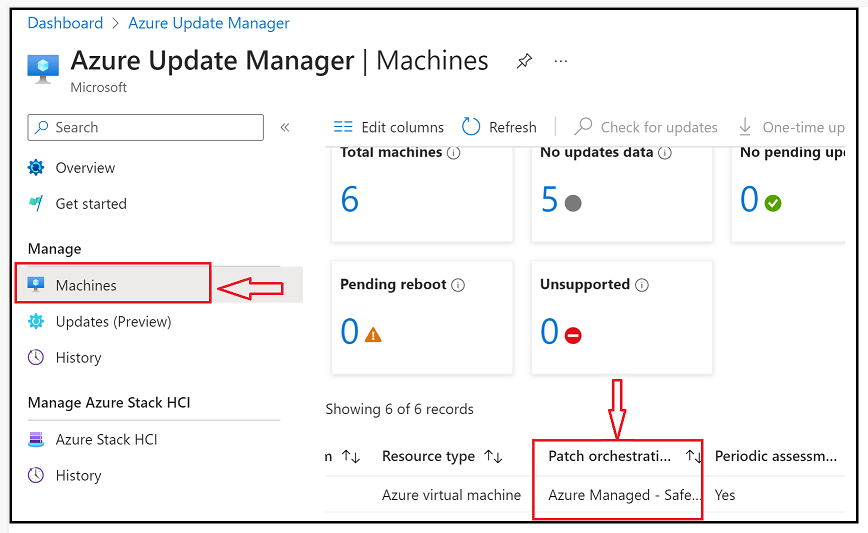
Task: Click the Patch orchestration column header
Action: pos(609,456)
